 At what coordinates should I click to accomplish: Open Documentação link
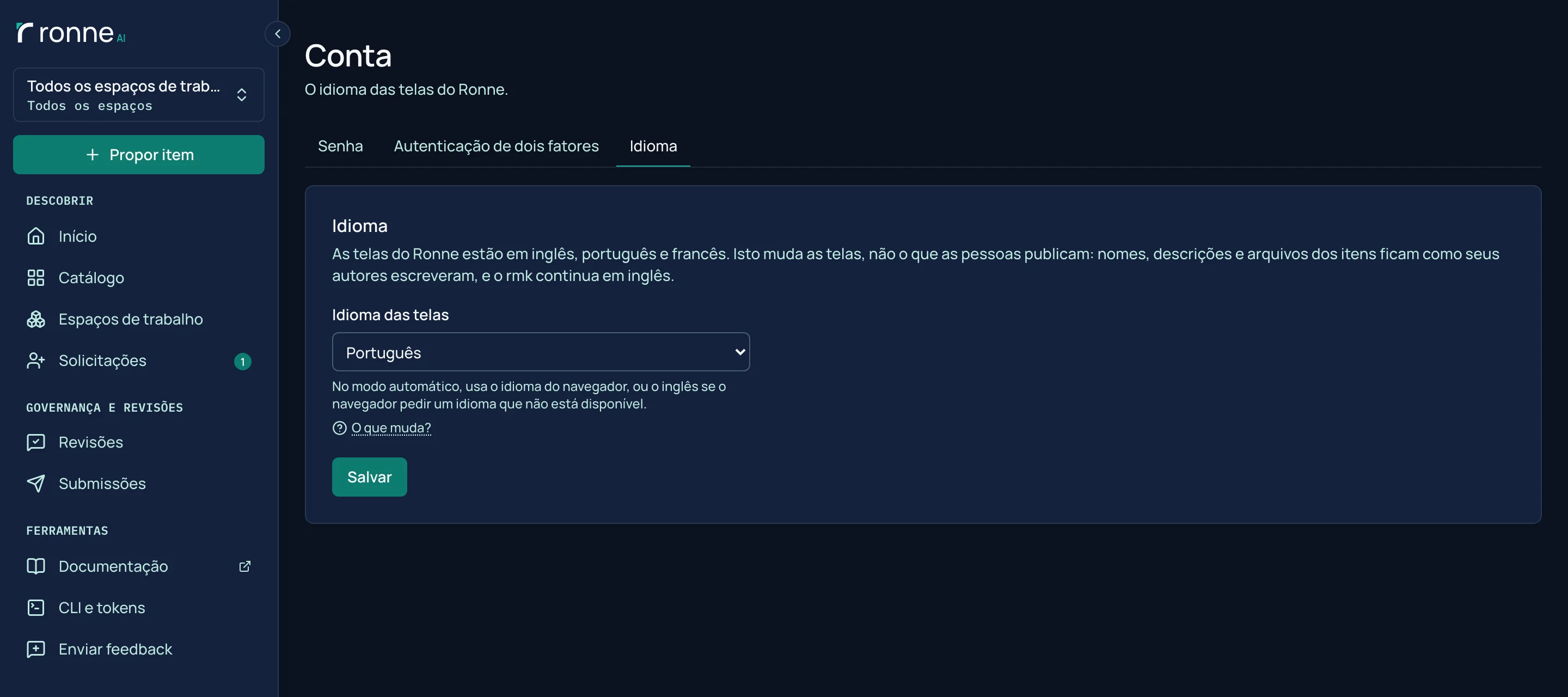139,566
